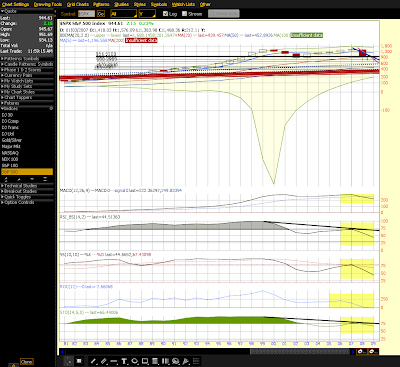
Task: Open the Other menu
Action: pos(205,4)
